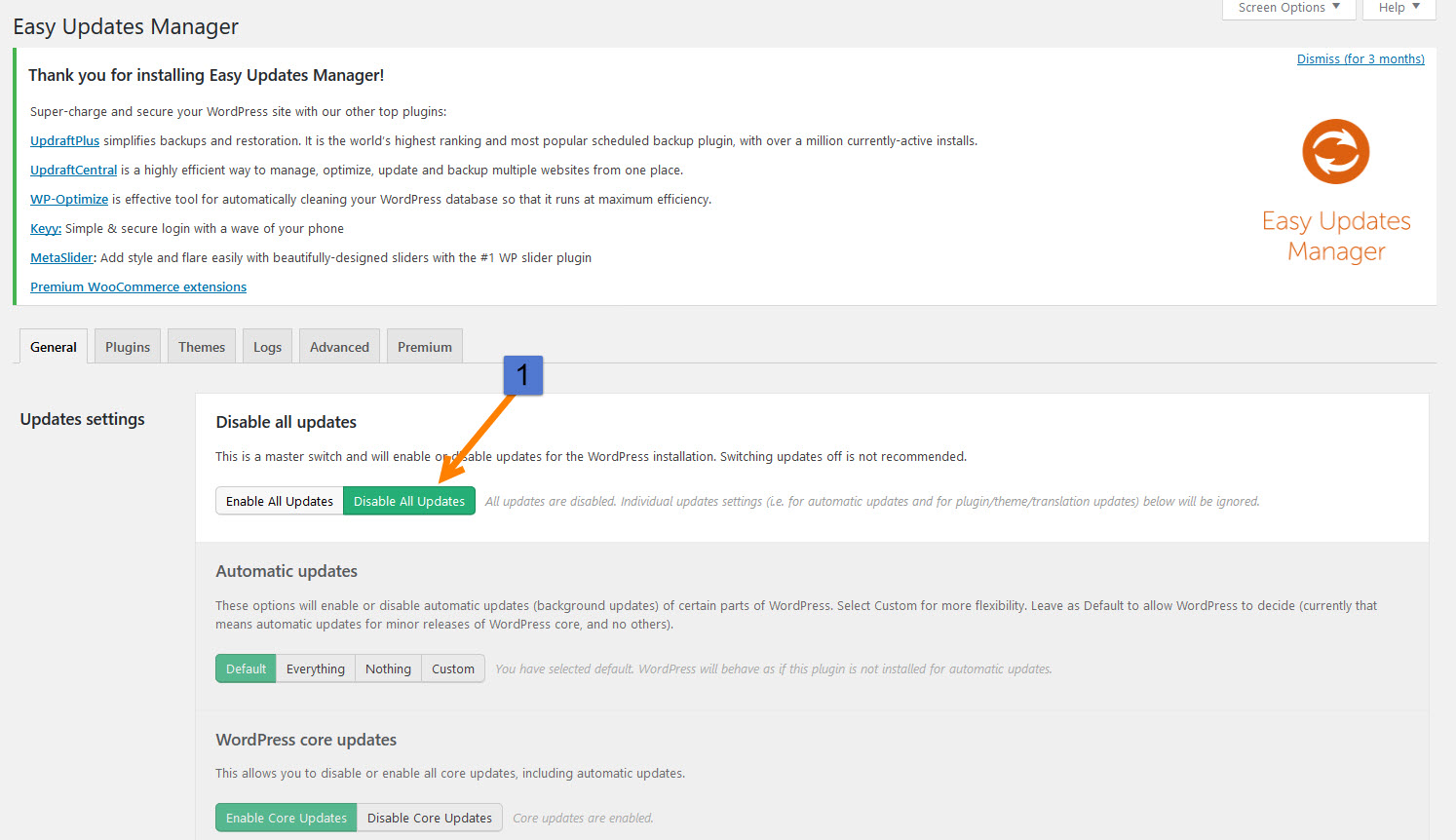Click the 'Automatic updates' section heading

coord(287,571)
